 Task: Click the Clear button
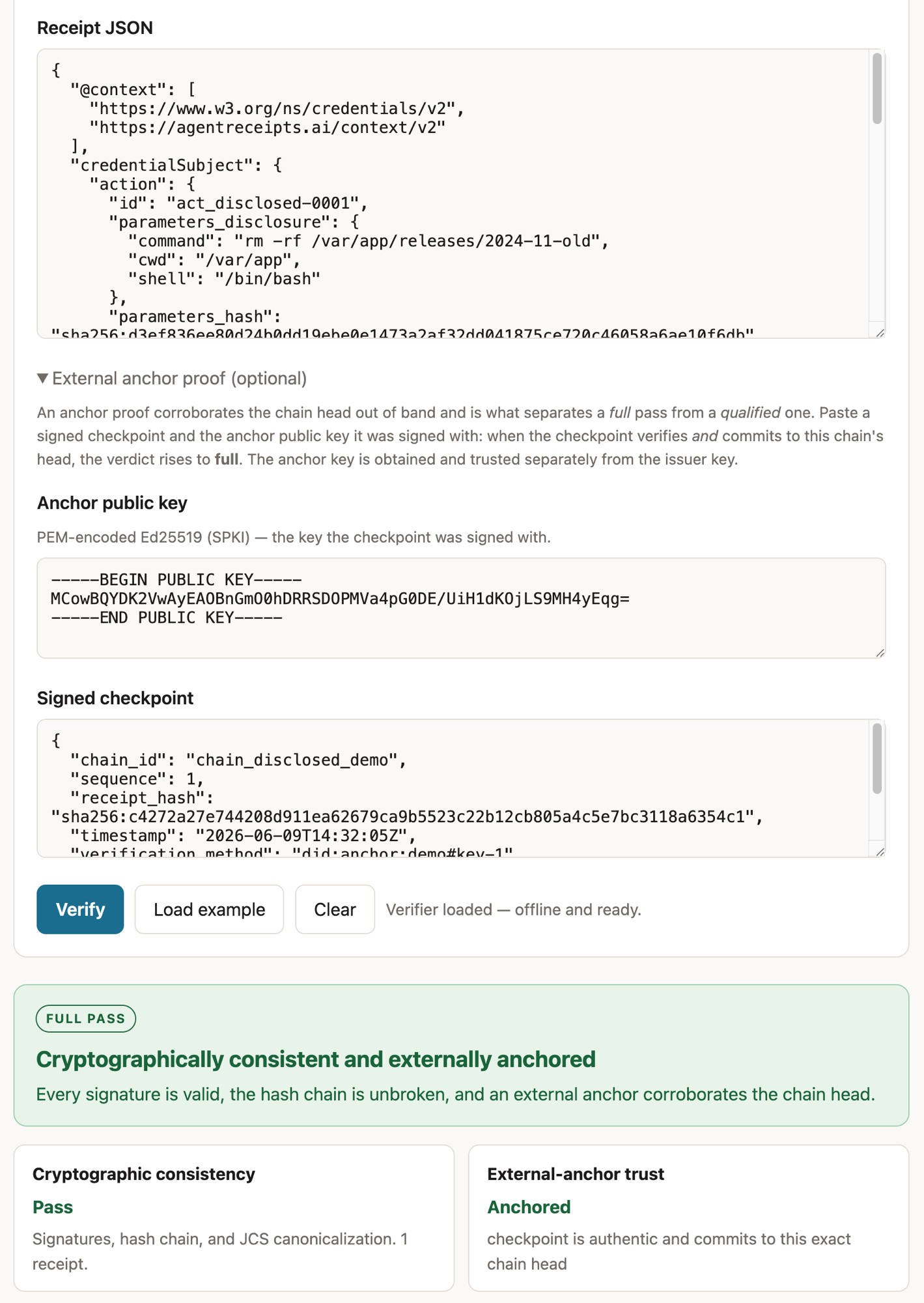tap(335, 909)
